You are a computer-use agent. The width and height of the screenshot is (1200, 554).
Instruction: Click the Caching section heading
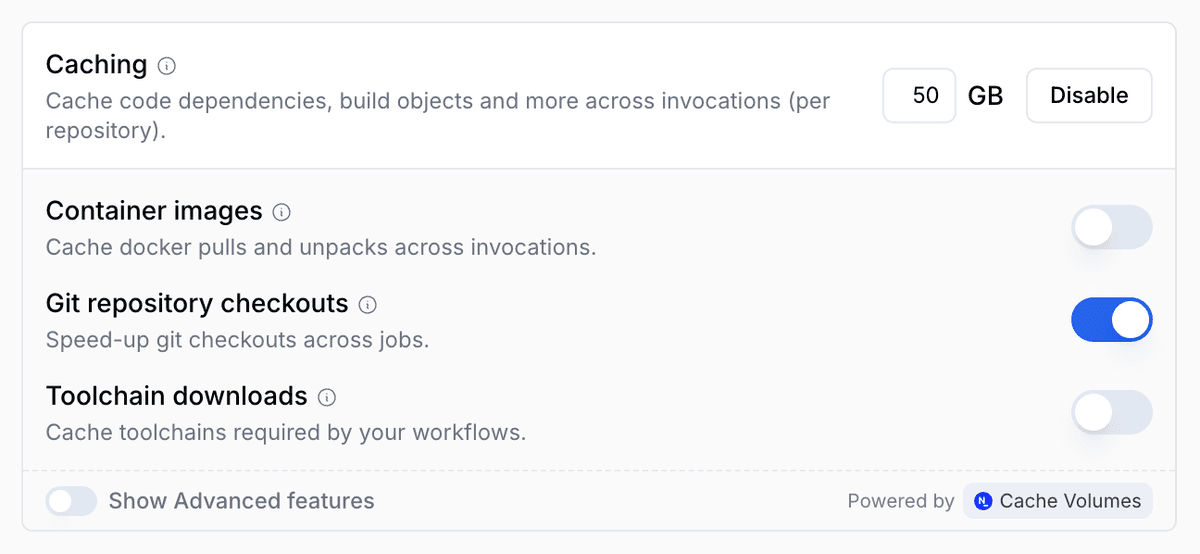tap(96, 65)
